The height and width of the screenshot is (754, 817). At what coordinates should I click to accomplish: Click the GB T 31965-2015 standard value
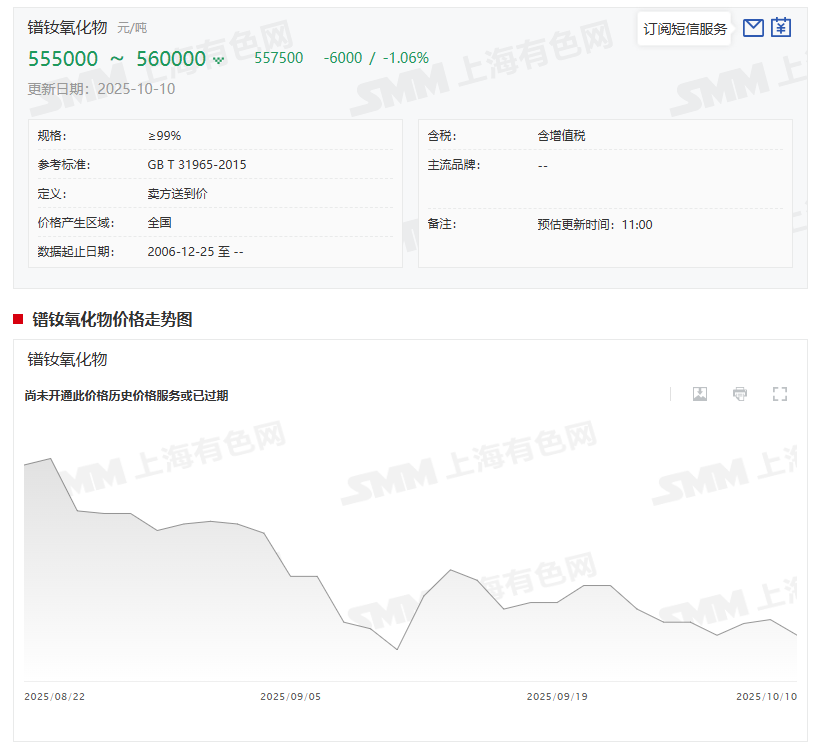point(196,165)
